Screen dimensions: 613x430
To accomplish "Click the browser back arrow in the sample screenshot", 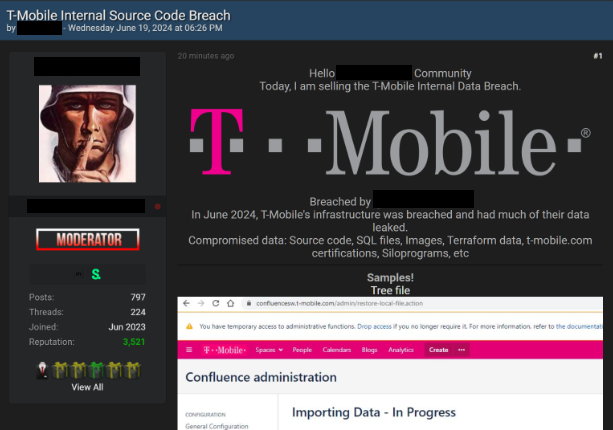I will pos(186,303).
